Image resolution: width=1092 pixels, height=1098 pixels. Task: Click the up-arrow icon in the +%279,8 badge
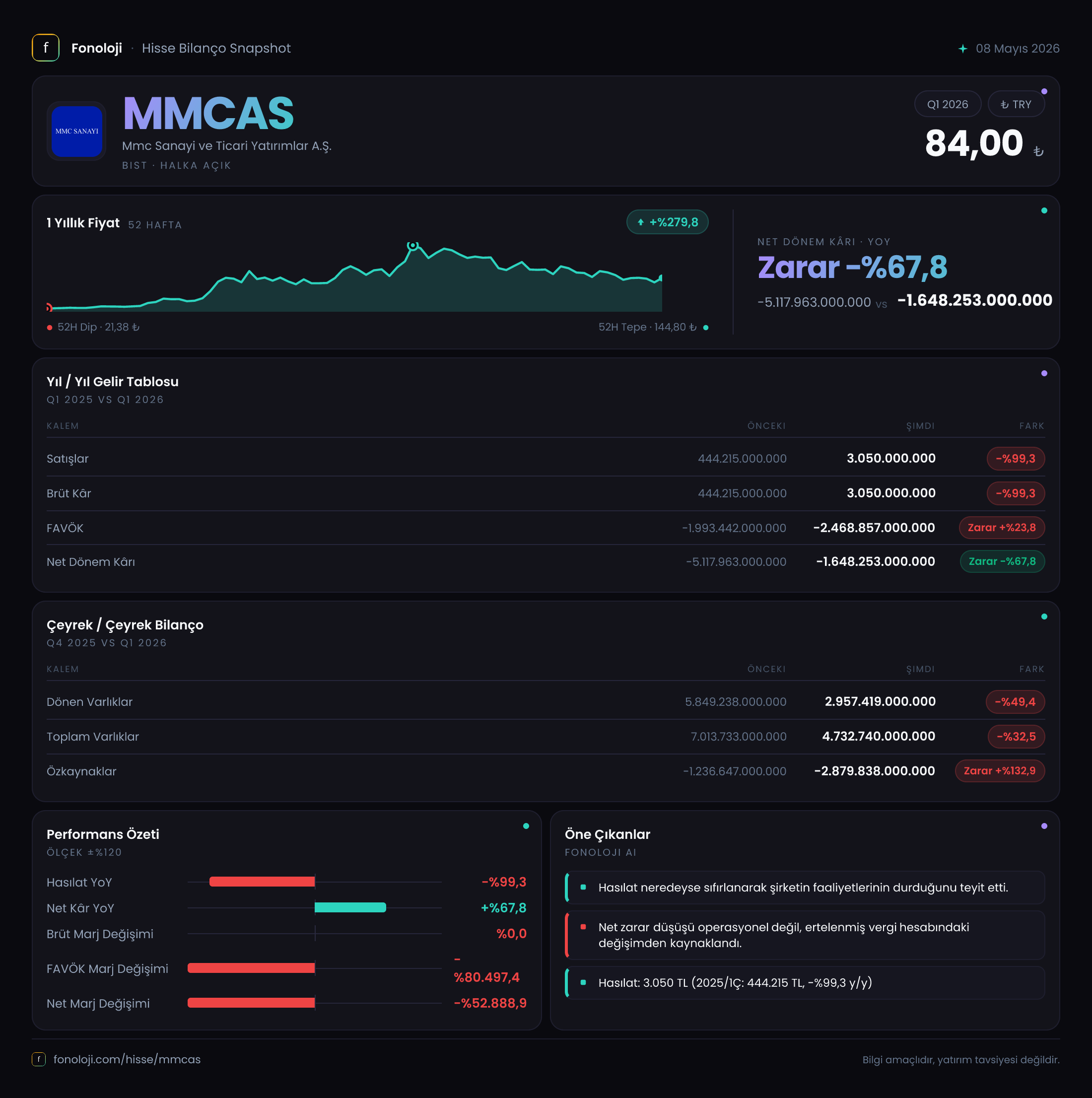click(x=640, y=222)
